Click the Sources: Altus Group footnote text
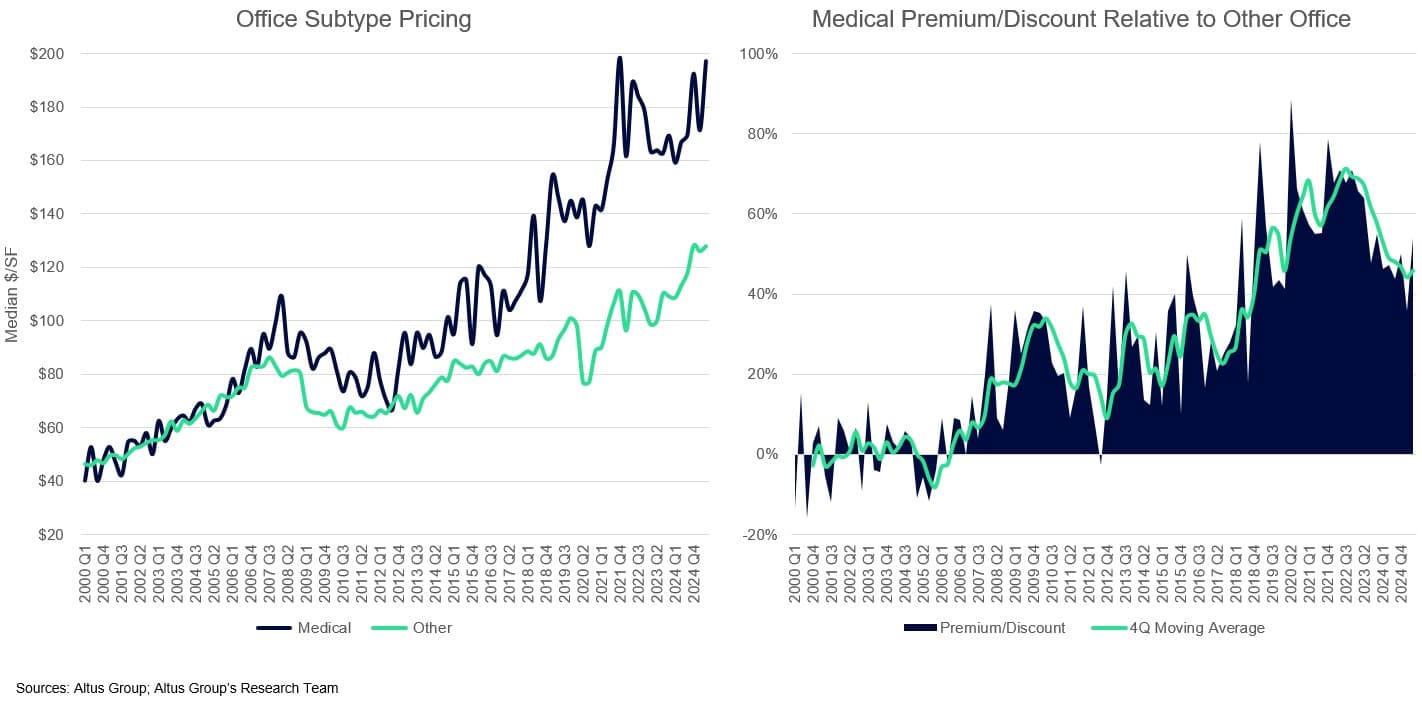 point(177,688)
